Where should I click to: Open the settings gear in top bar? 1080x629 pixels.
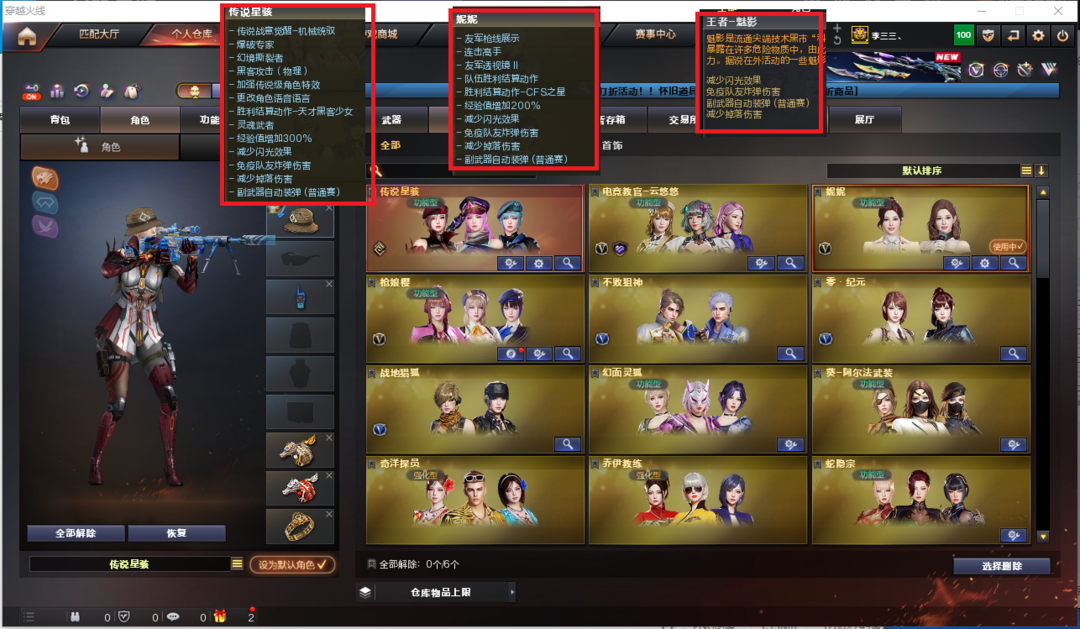click(1038, 36)
